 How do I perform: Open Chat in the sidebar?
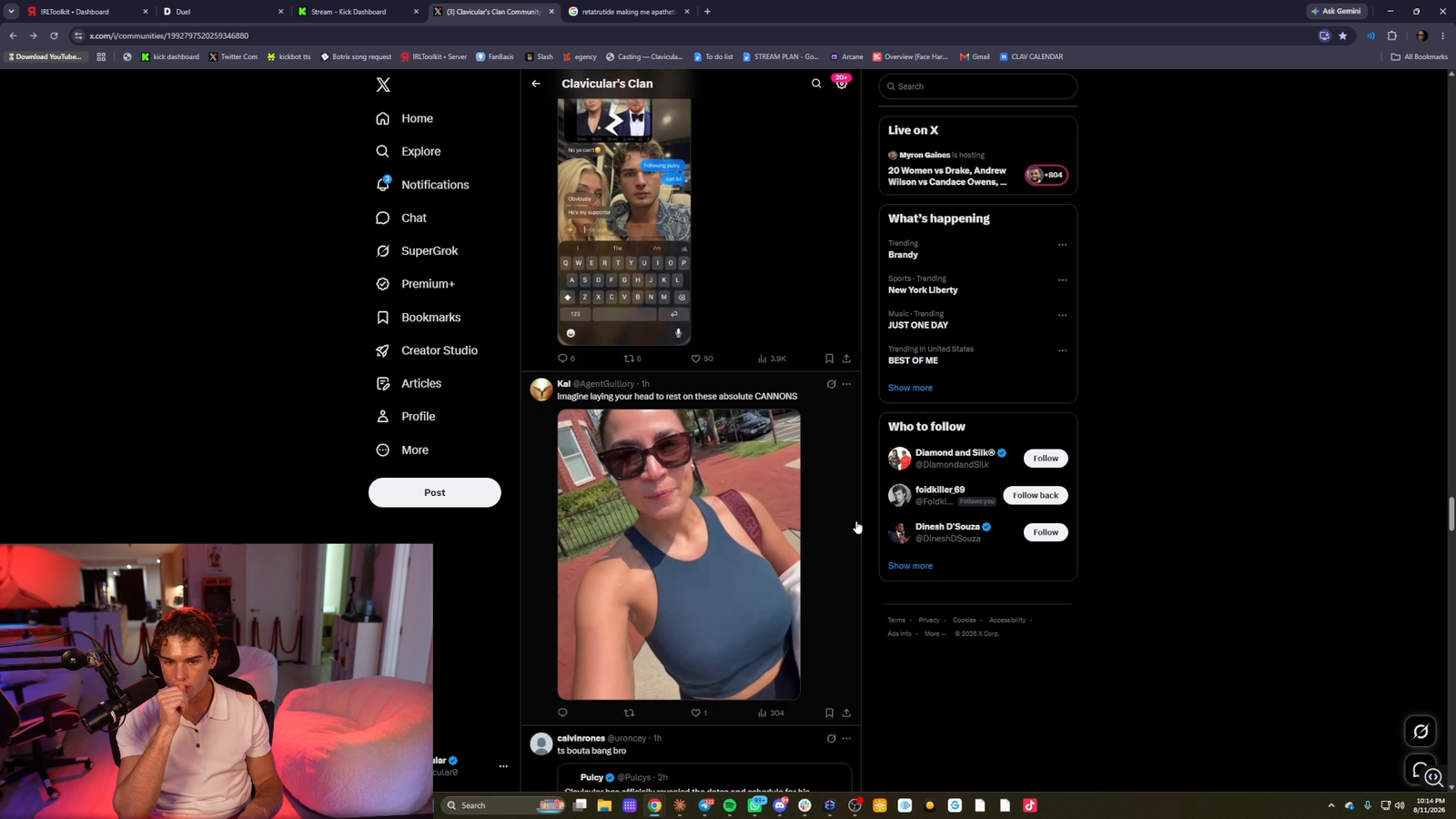tap(401, 218)
